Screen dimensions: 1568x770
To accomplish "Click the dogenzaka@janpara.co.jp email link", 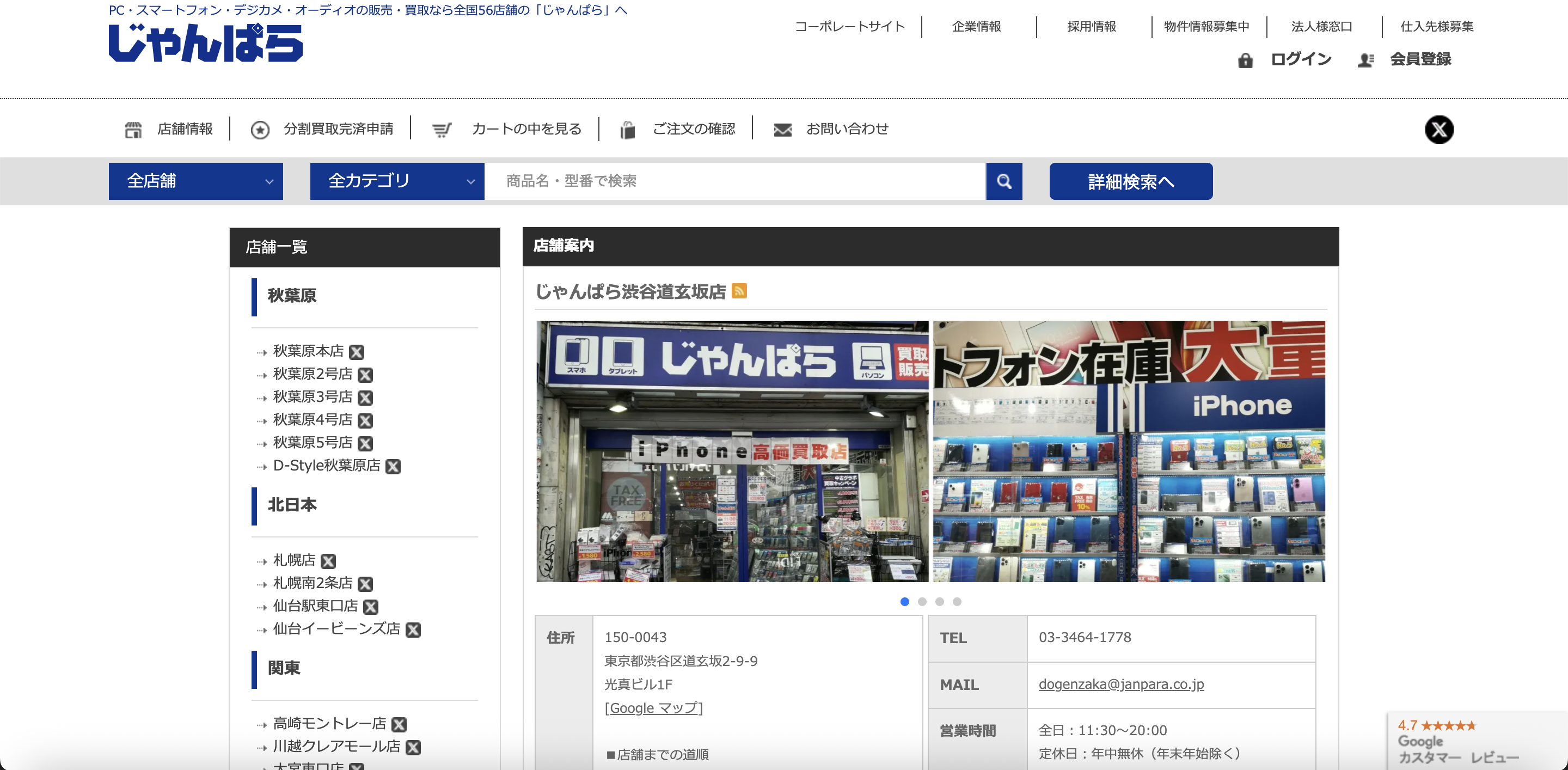I will [1120, 683].
